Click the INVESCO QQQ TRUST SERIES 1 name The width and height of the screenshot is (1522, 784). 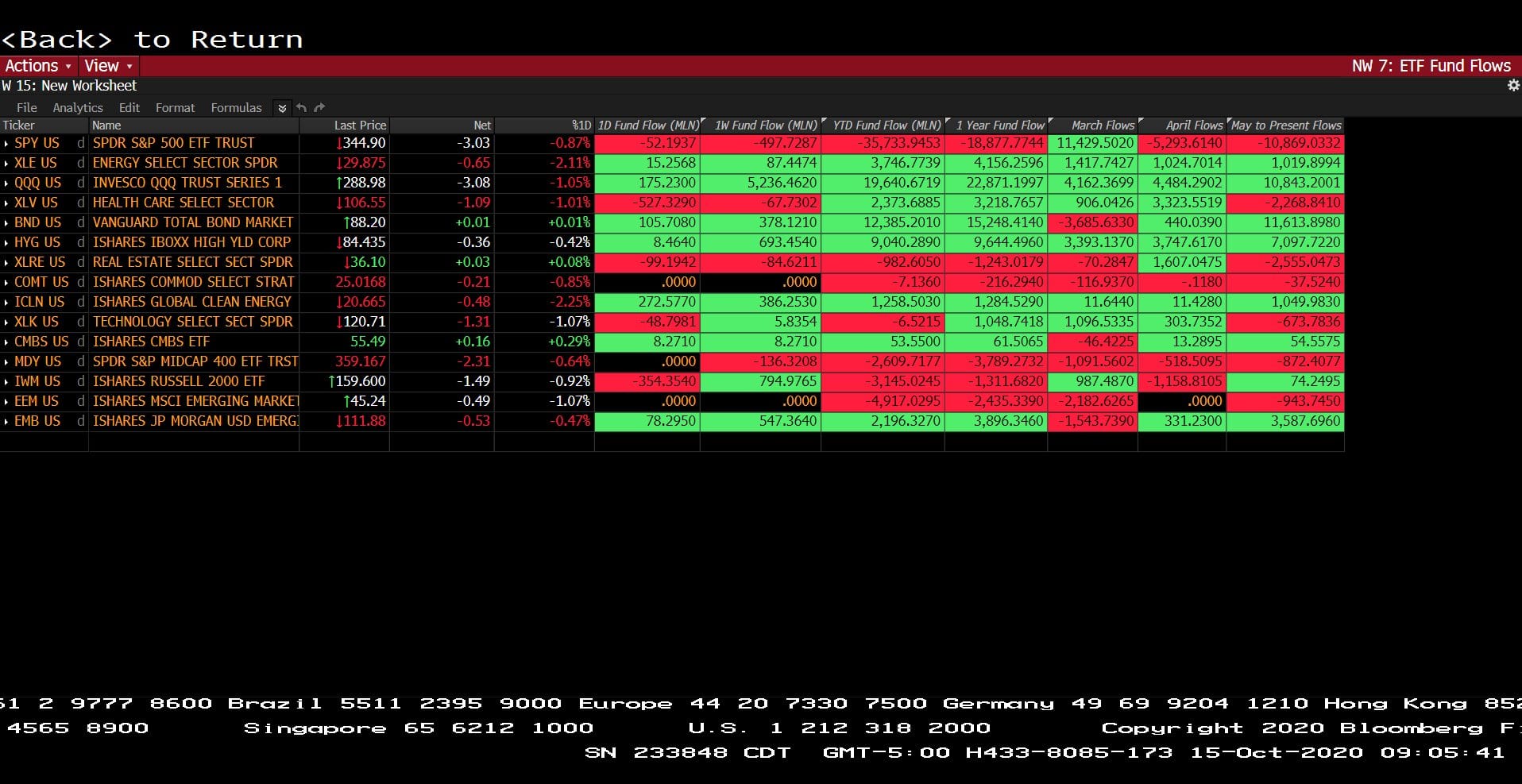coord(187,183)
